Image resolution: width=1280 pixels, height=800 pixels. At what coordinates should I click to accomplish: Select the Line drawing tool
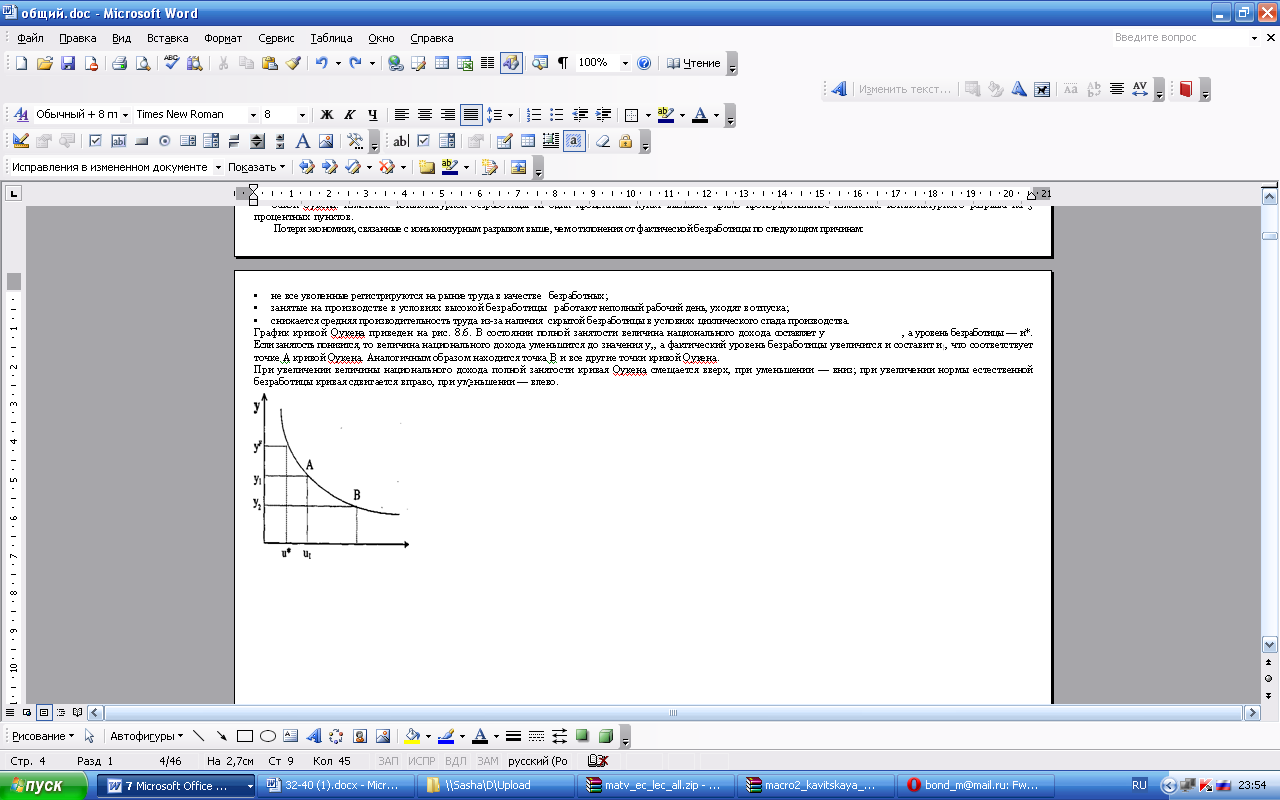click(x=198, y=736)
